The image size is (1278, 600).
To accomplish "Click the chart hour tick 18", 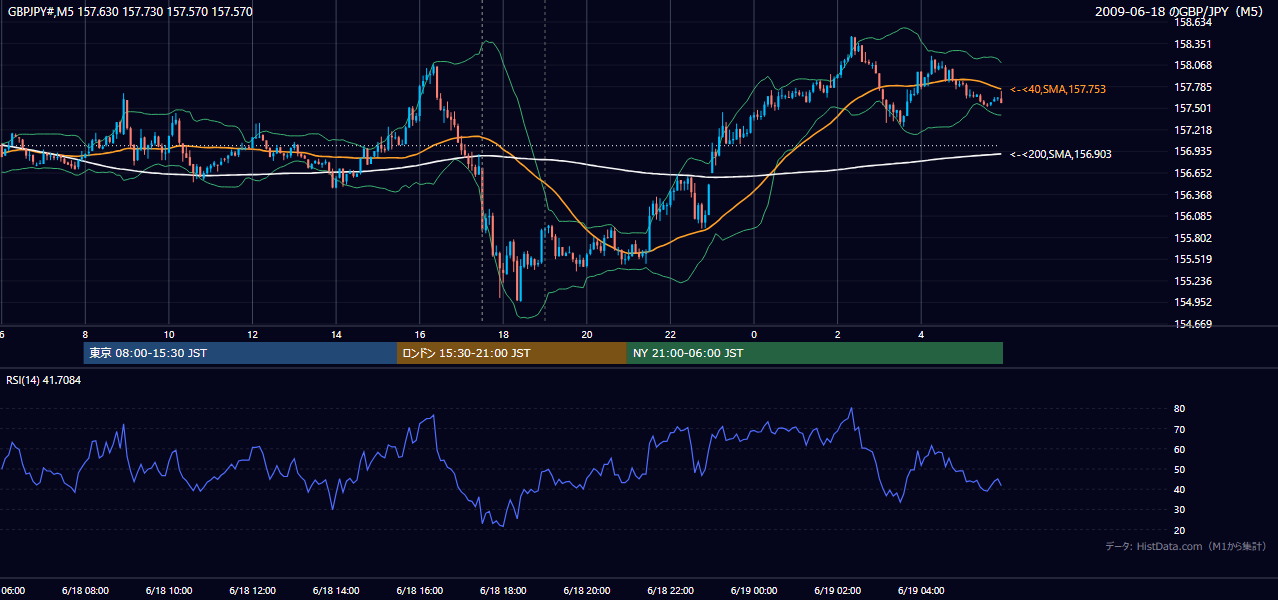I will coord(503,334).
